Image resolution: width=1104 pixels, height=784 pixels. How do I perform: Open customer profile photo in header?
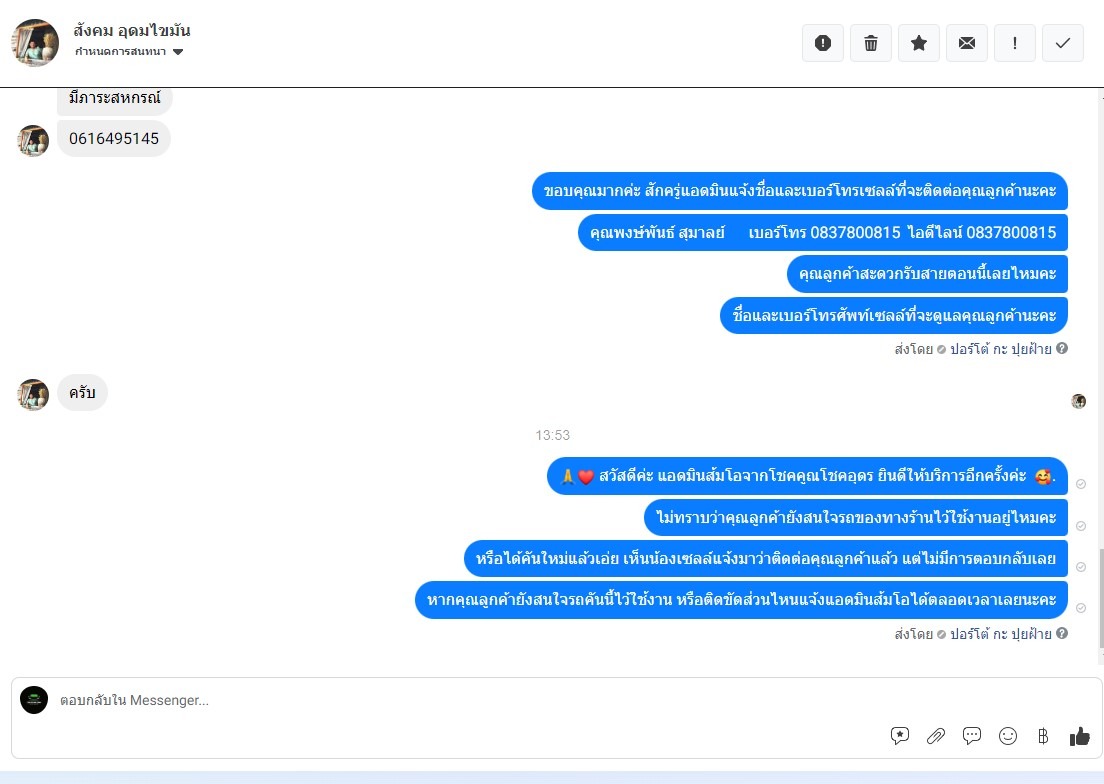[35, 42]
